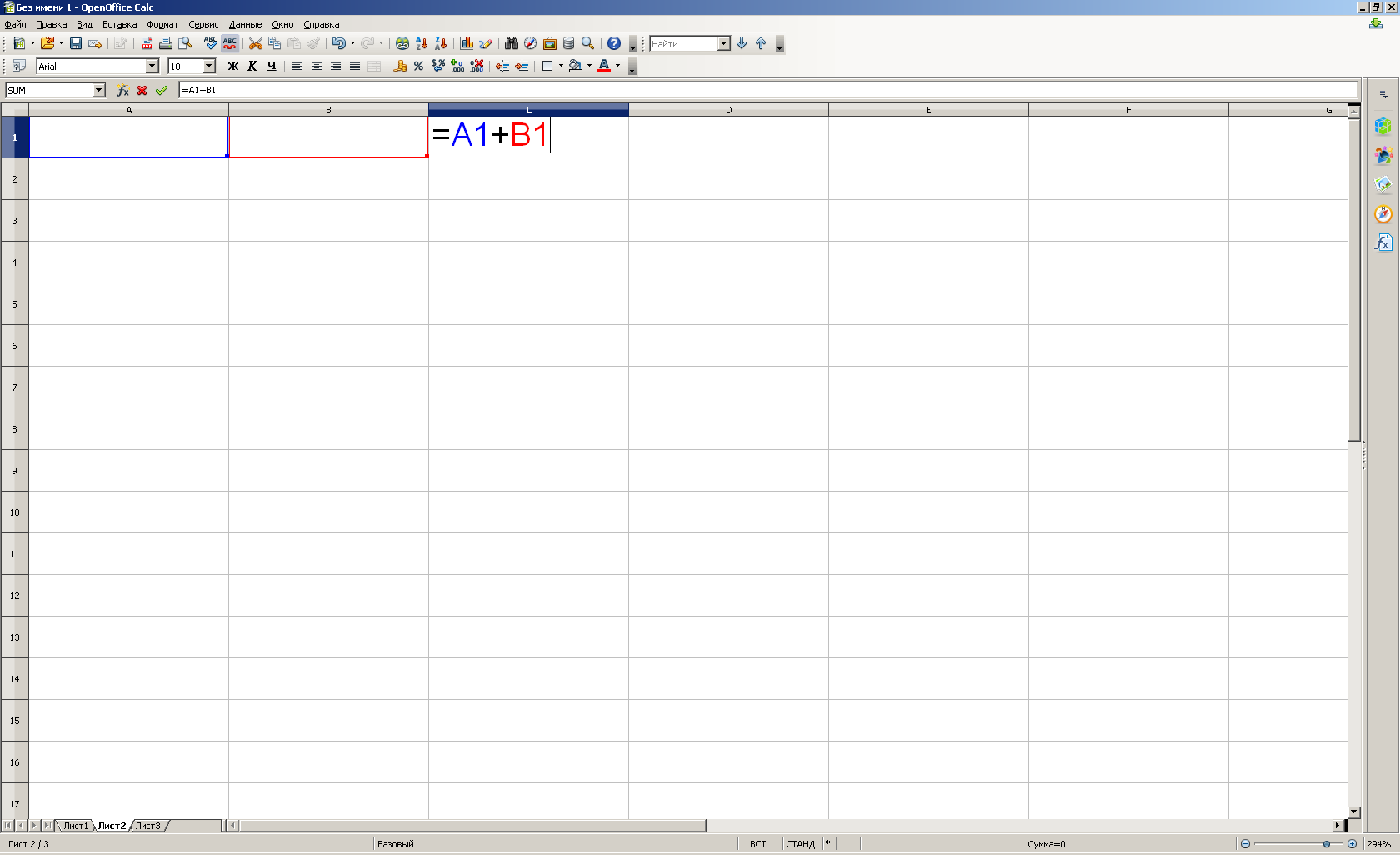1400x855 pixels.
Task: Toggle Data Sources icon
Action: point(569,43)
